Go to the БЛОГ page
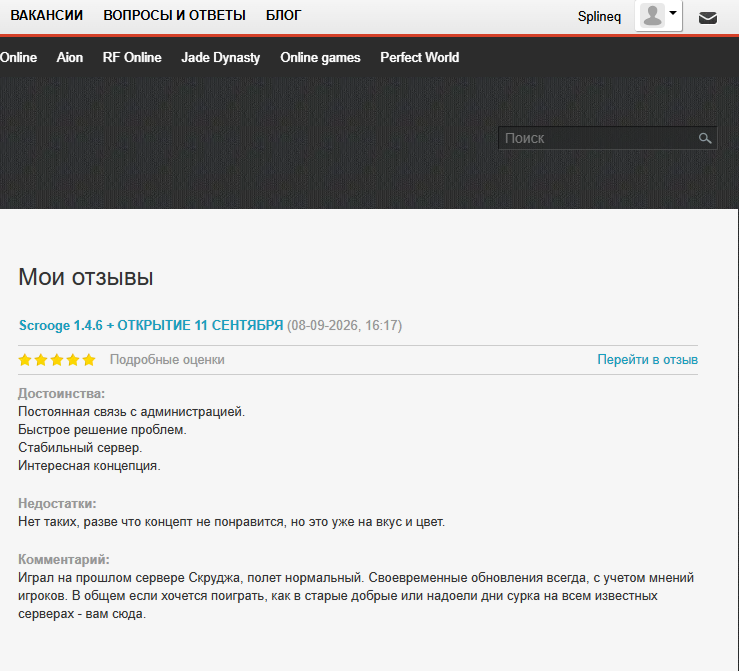 [283, 16]
